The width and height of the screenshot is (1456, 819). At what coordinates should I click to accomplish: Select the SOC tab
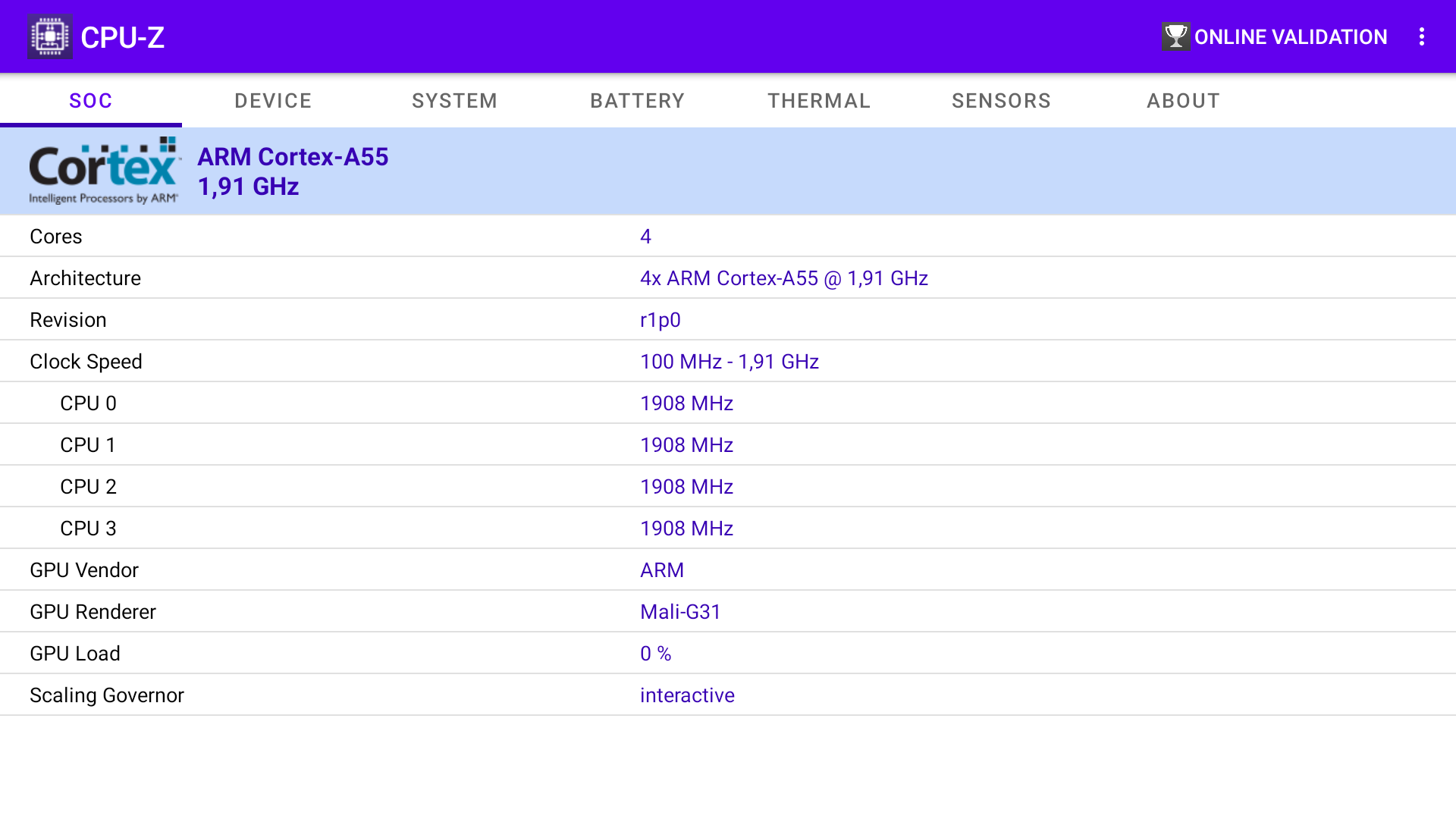[x=91, y=101]
